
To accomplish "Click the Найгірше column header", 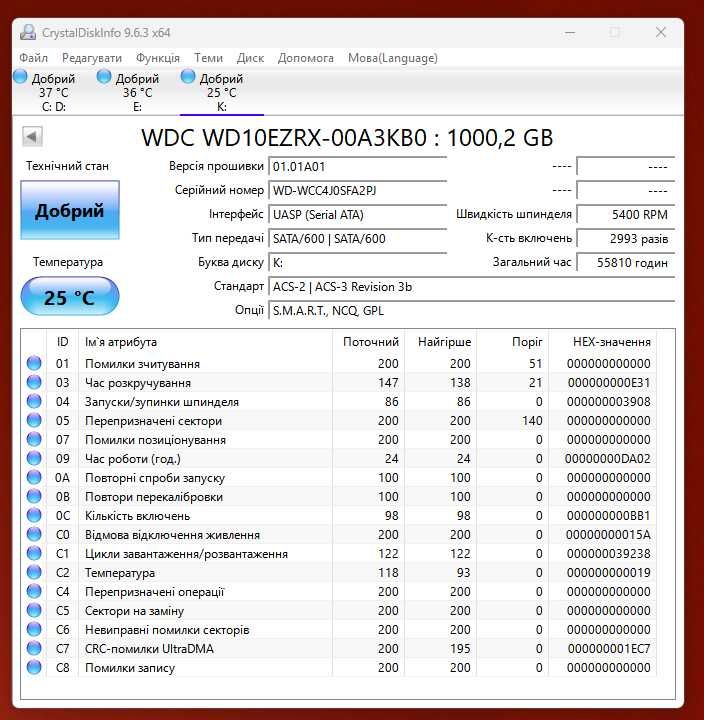I will 441,342.
